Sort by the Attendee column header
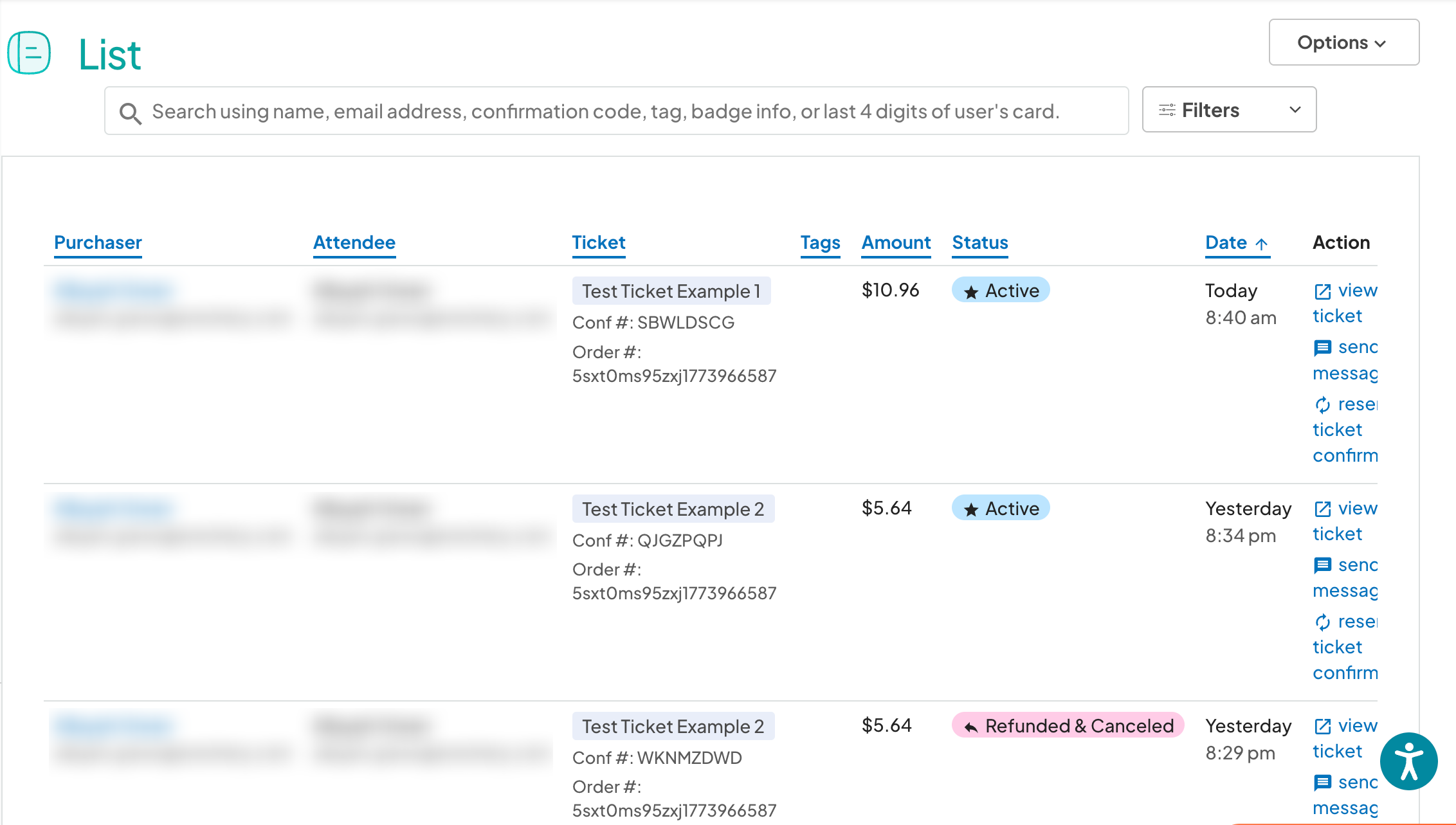 (354, 242)
